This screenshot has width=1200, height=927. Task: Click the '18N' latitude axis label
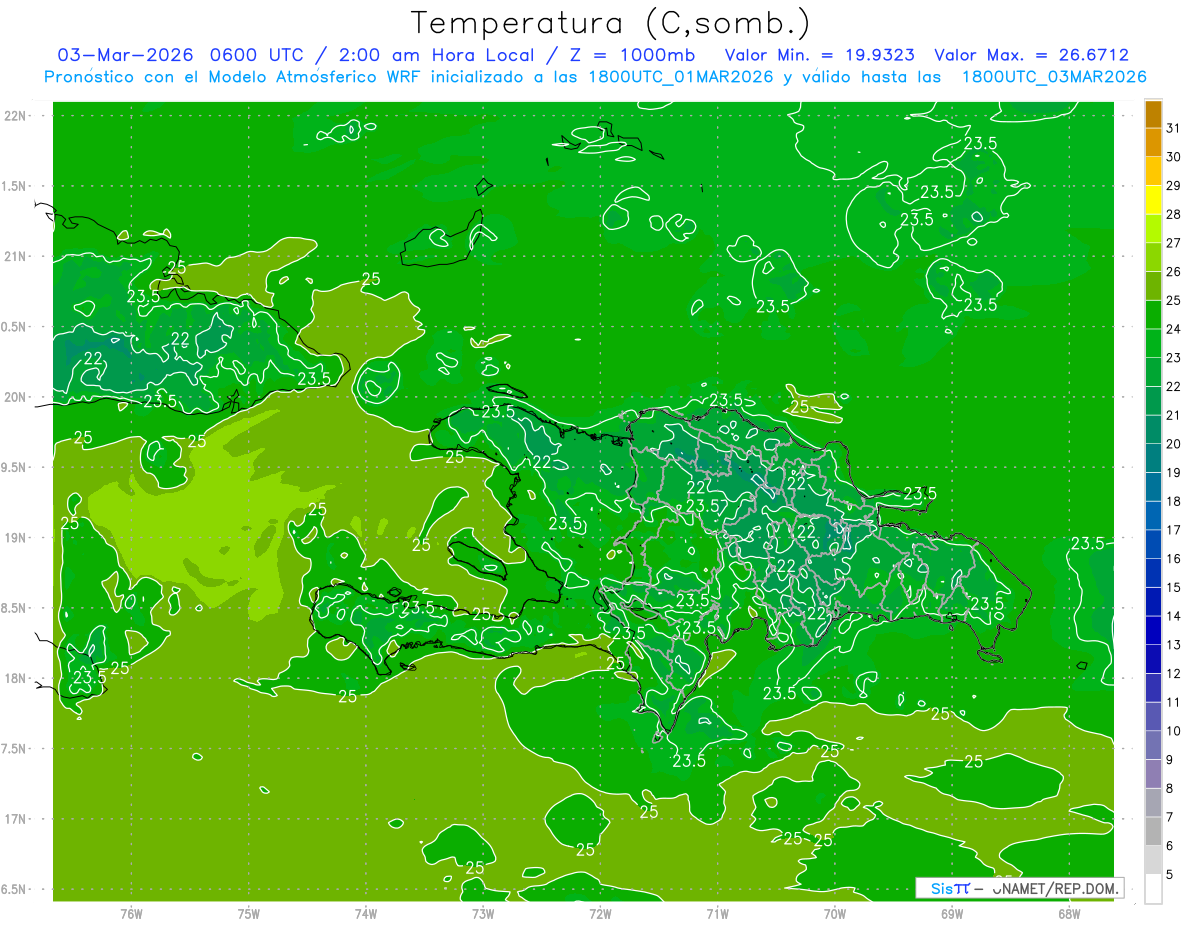pyautogui.click(x=15, y=678)
